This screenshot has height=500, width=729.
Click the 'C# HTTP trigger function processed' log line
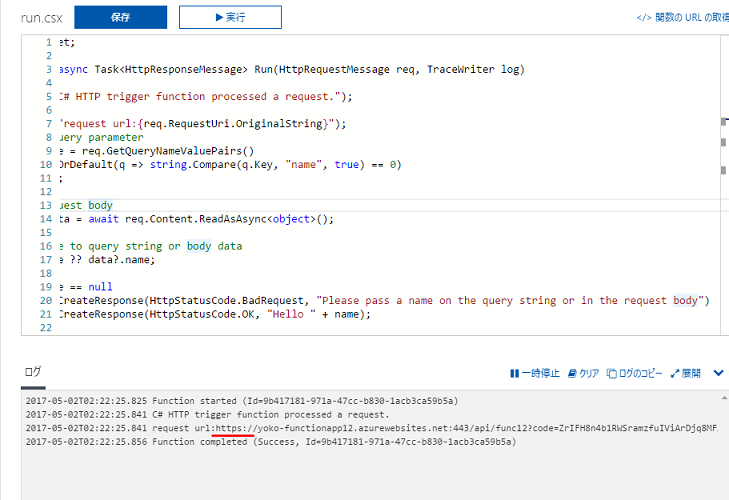207,414
